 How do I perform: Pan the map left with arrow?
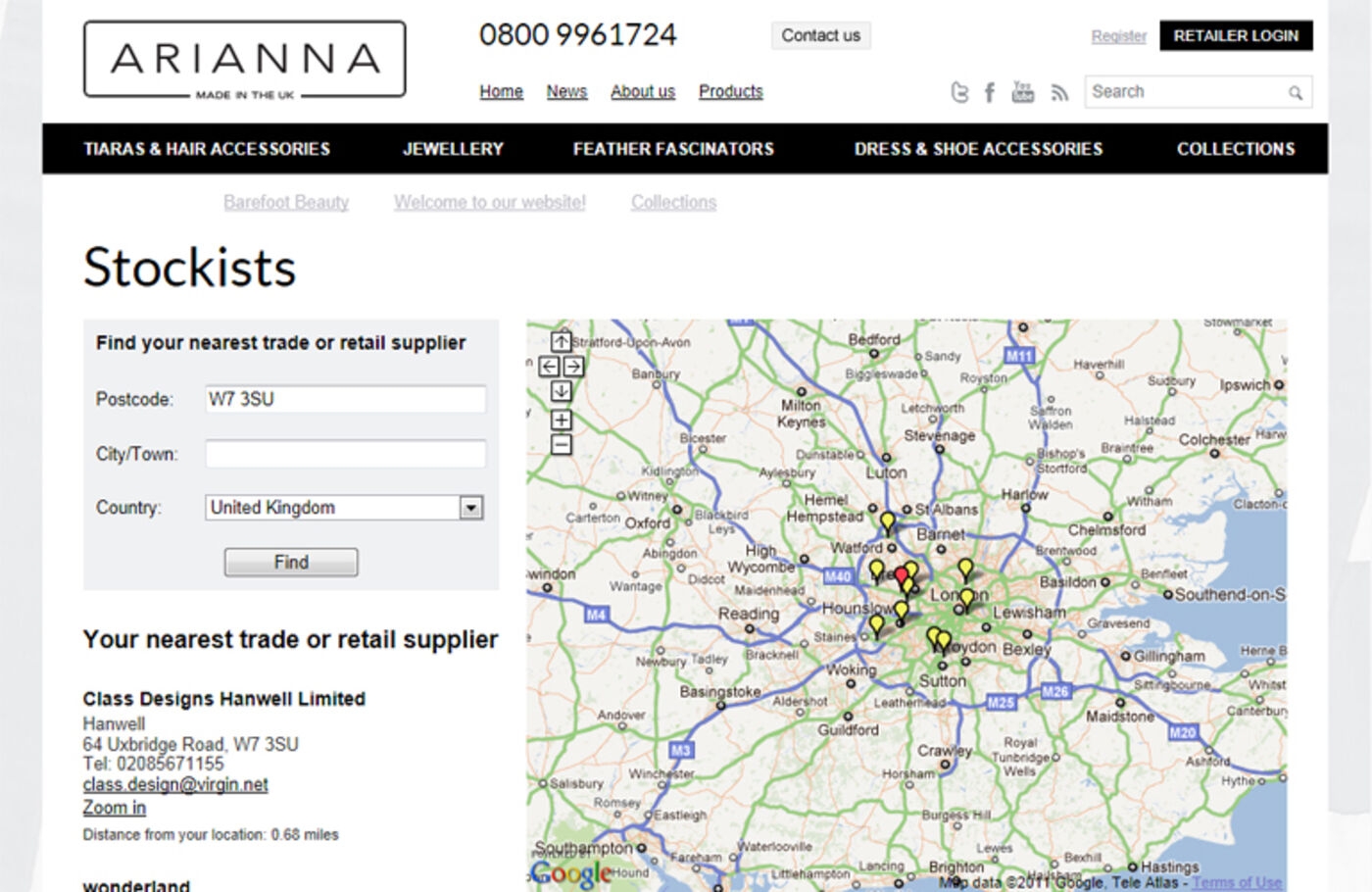pos(549,367)
